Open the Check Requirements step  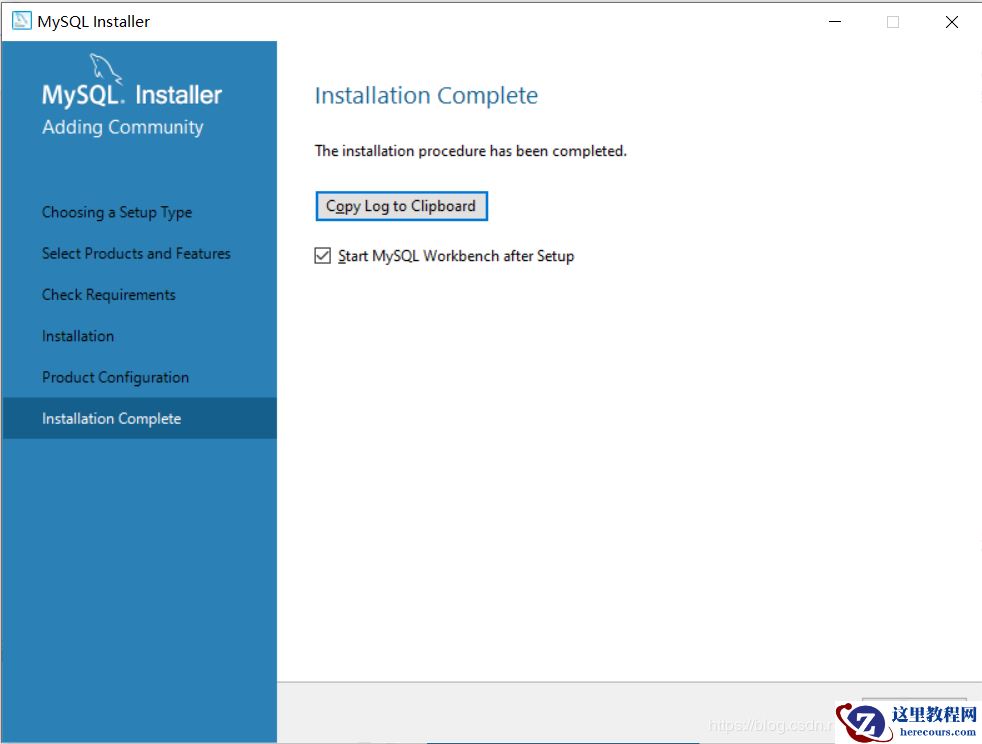pyautogui.click(x=109, y=294)
